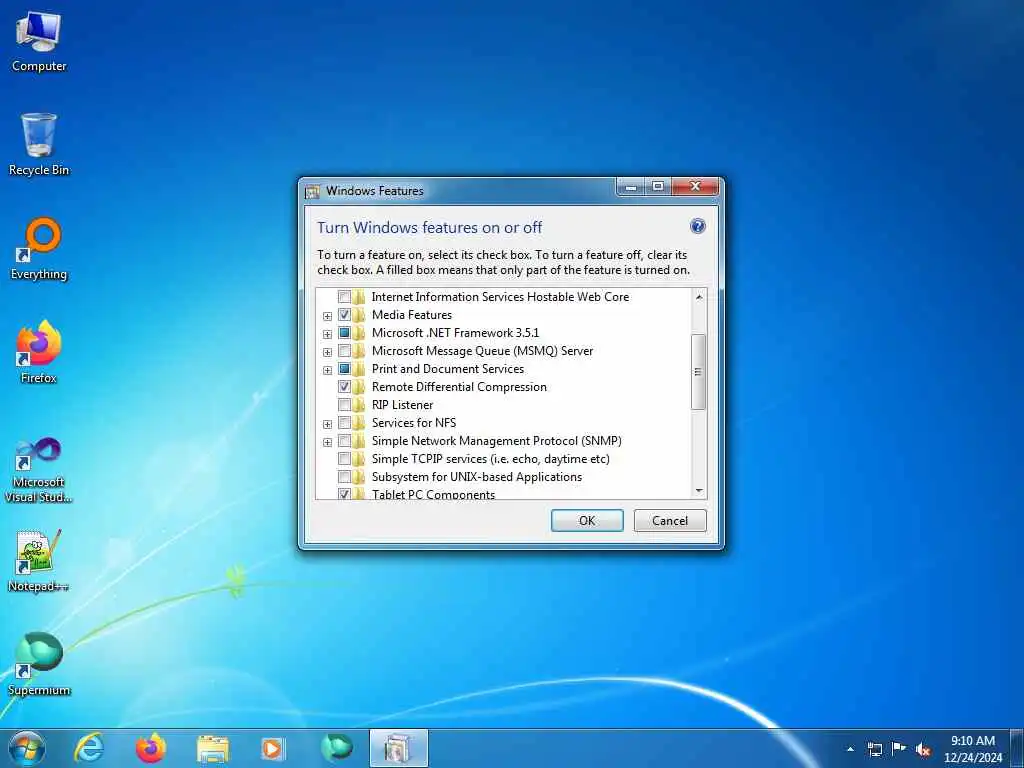Select the Supermium desktop shortcut

[39, 665]
